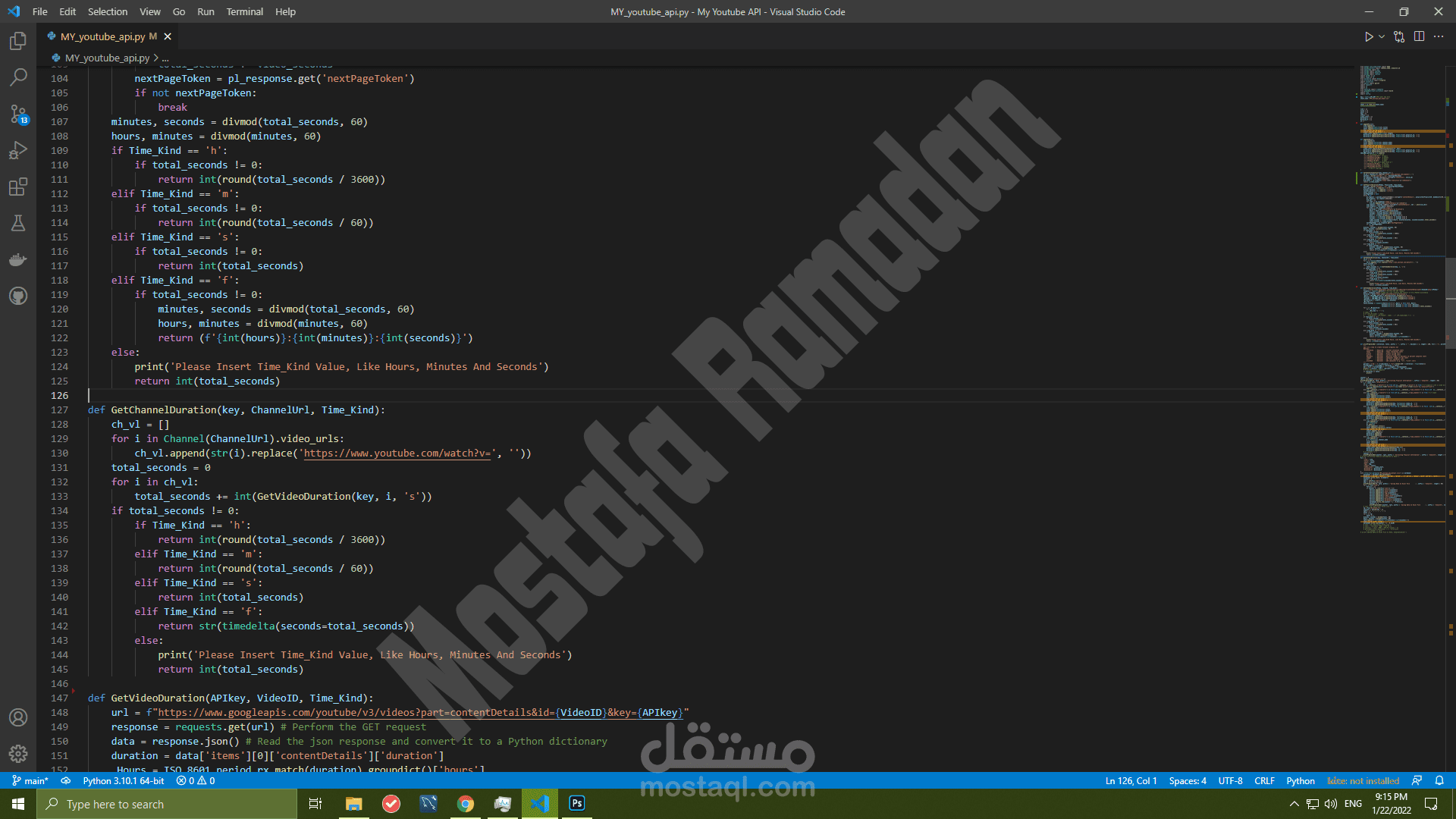The image size is (1456, 819).
Task: Click the minimap code overview
Action: click(1401, 300)
